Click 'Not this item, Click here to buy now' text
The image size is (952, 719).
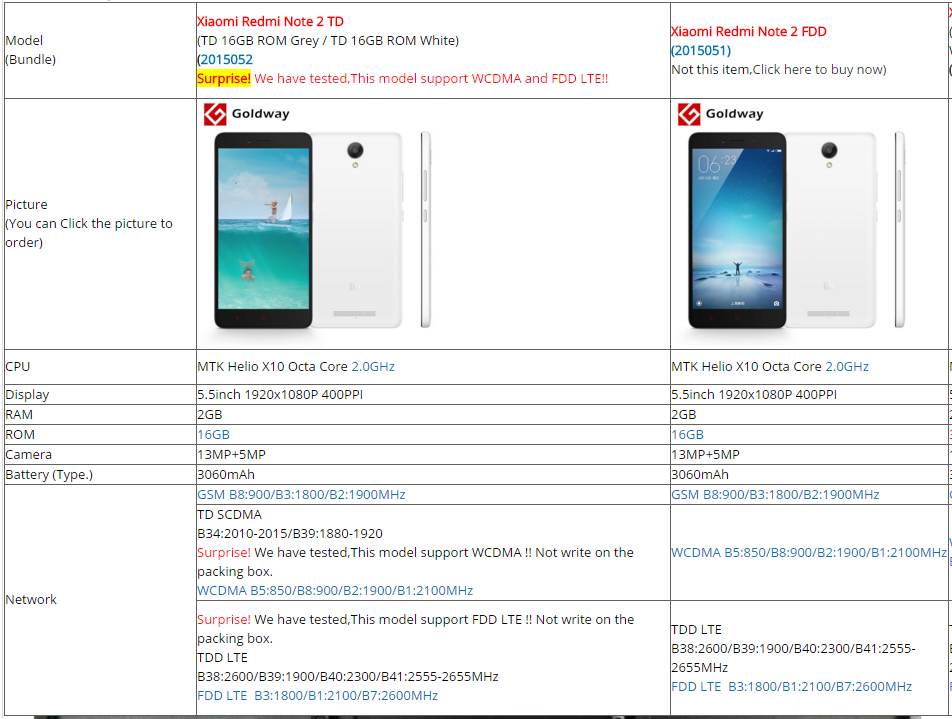[x=778, y=70]
